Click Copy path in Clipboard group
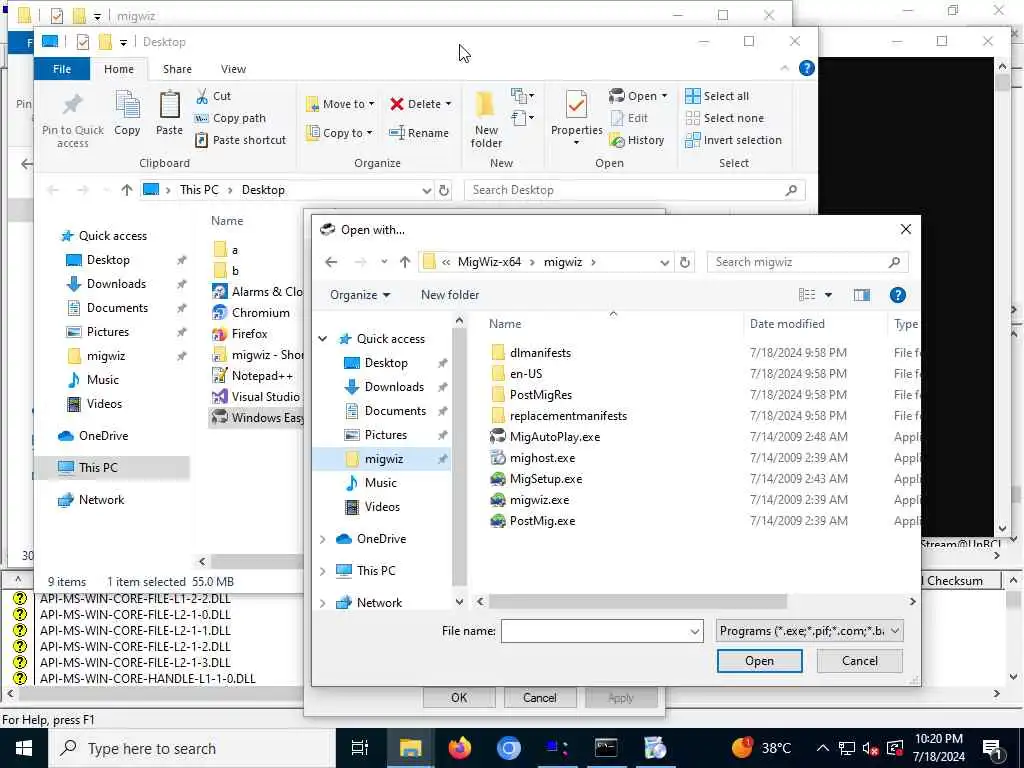 (231, 118)
